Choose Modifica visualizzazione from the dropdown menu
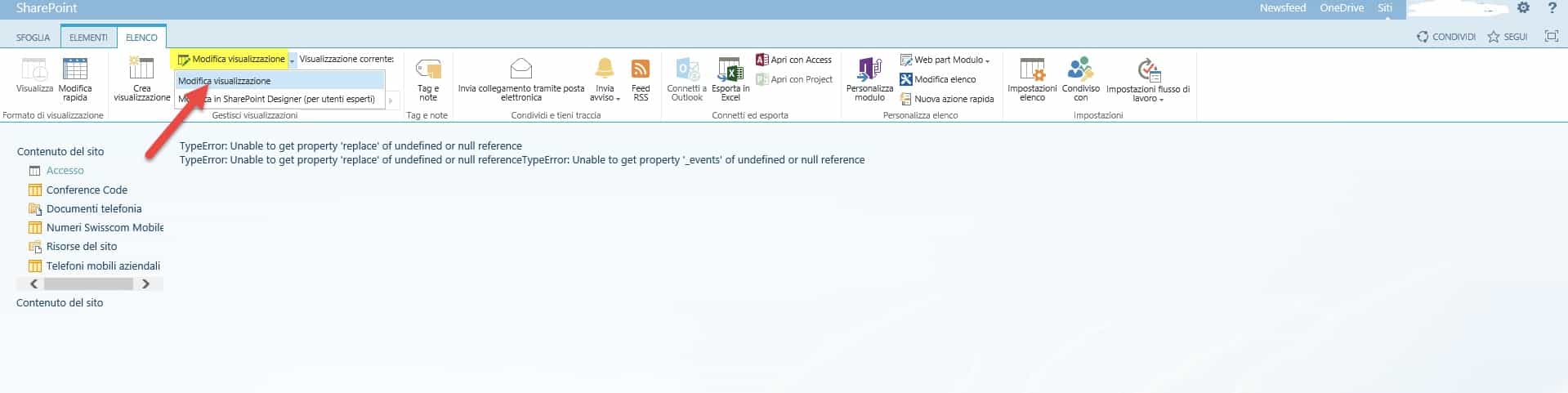 pos(279,81)
